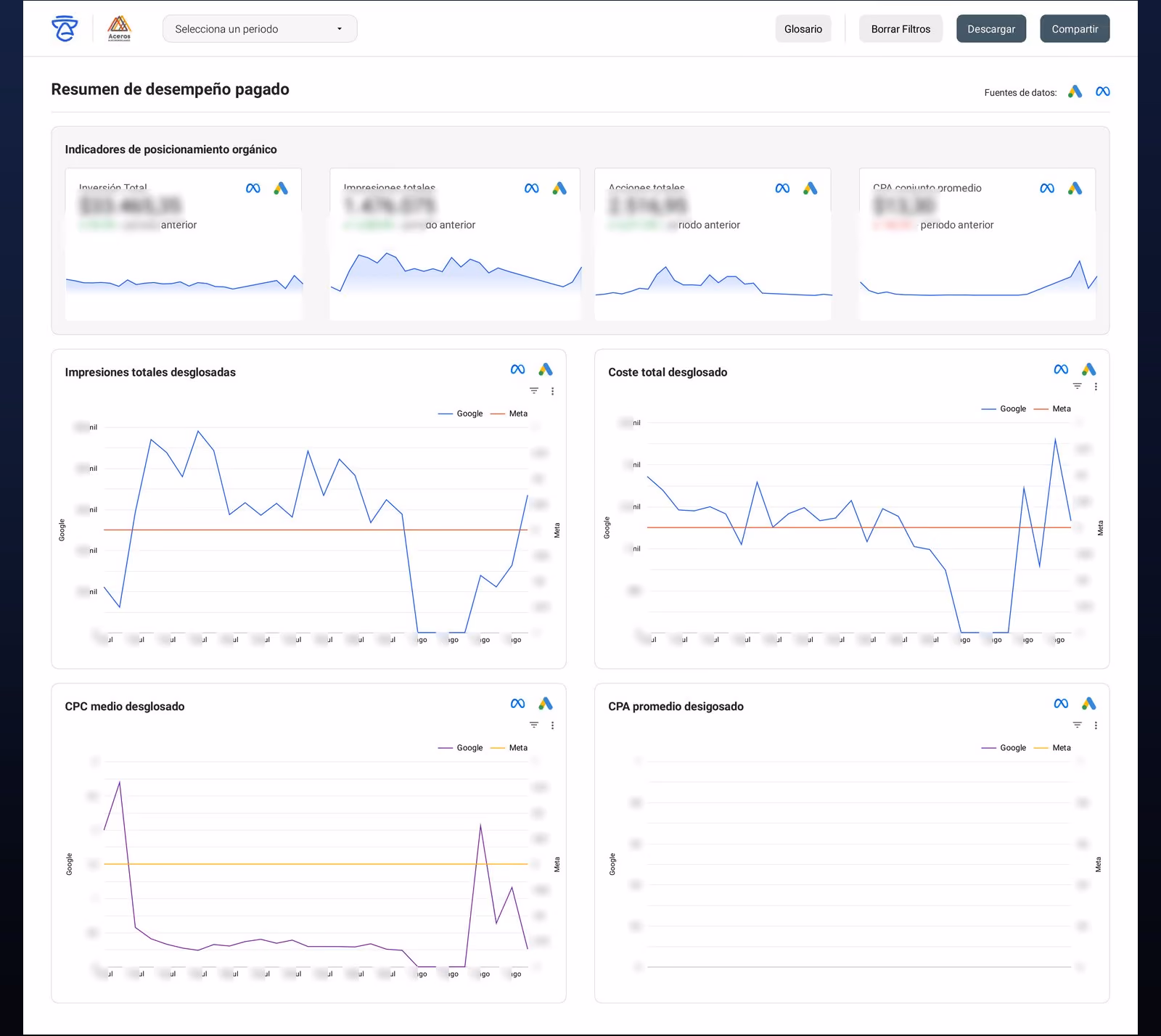
Task: Click Google Ads icon next to Fuentes de datos
Action: [x=1075, y=91]
